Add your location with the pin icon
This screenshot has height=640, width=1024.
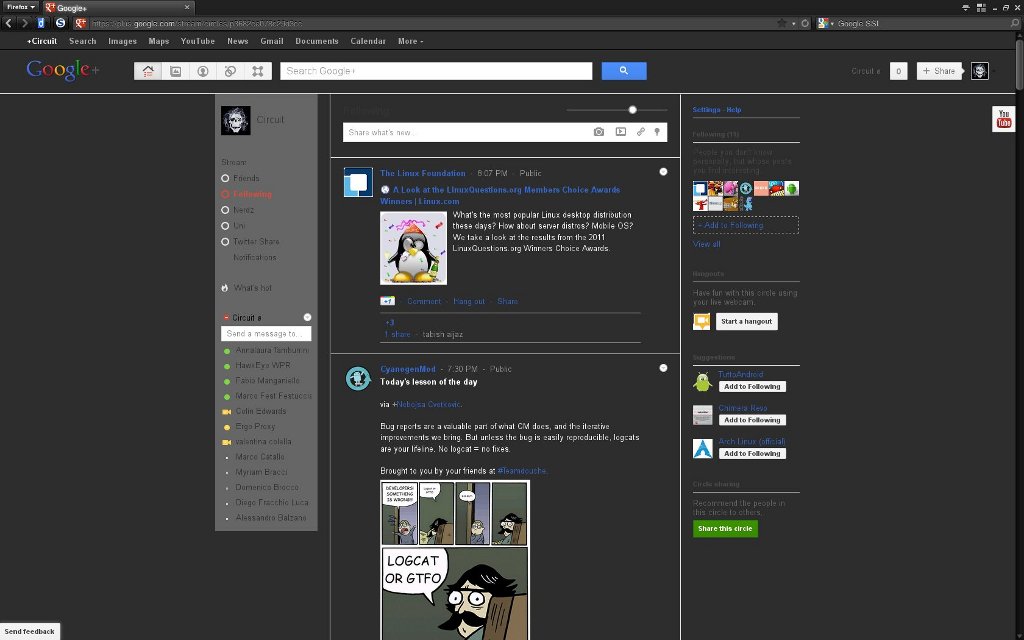click(x=657, y=131)
